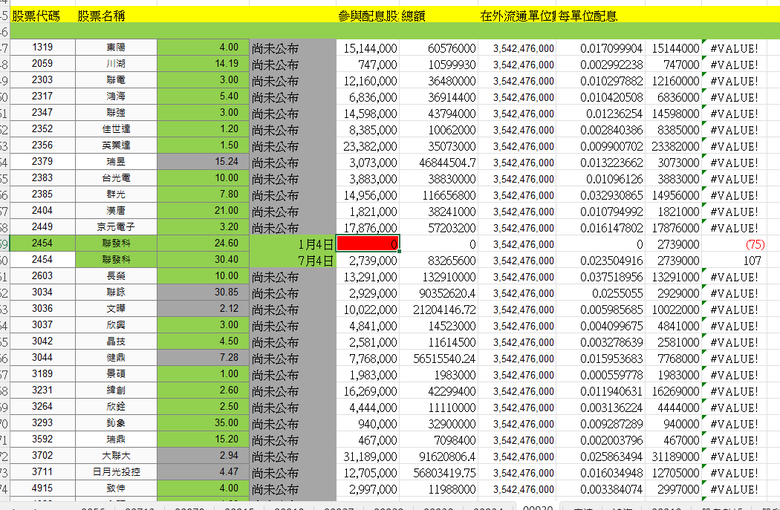Select stock code cell 4915
Image resolution: width=780 pixels, height=510 pixels.
click(43, 489)
